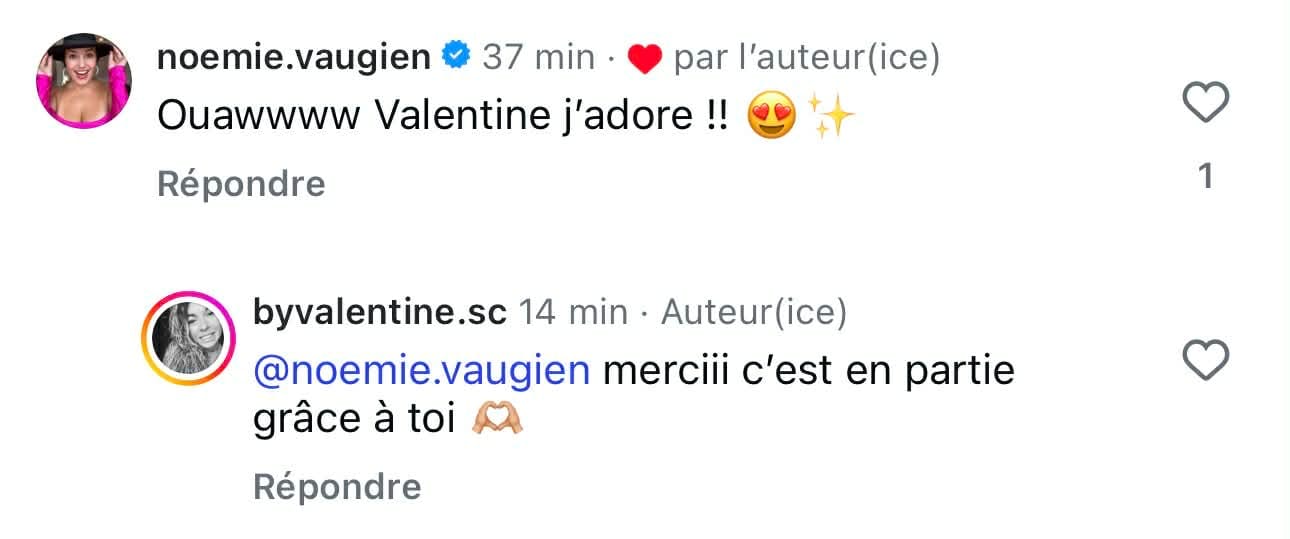Like the reply from byvalentine.sc

pyautogui.click(x=1205, y=360)
